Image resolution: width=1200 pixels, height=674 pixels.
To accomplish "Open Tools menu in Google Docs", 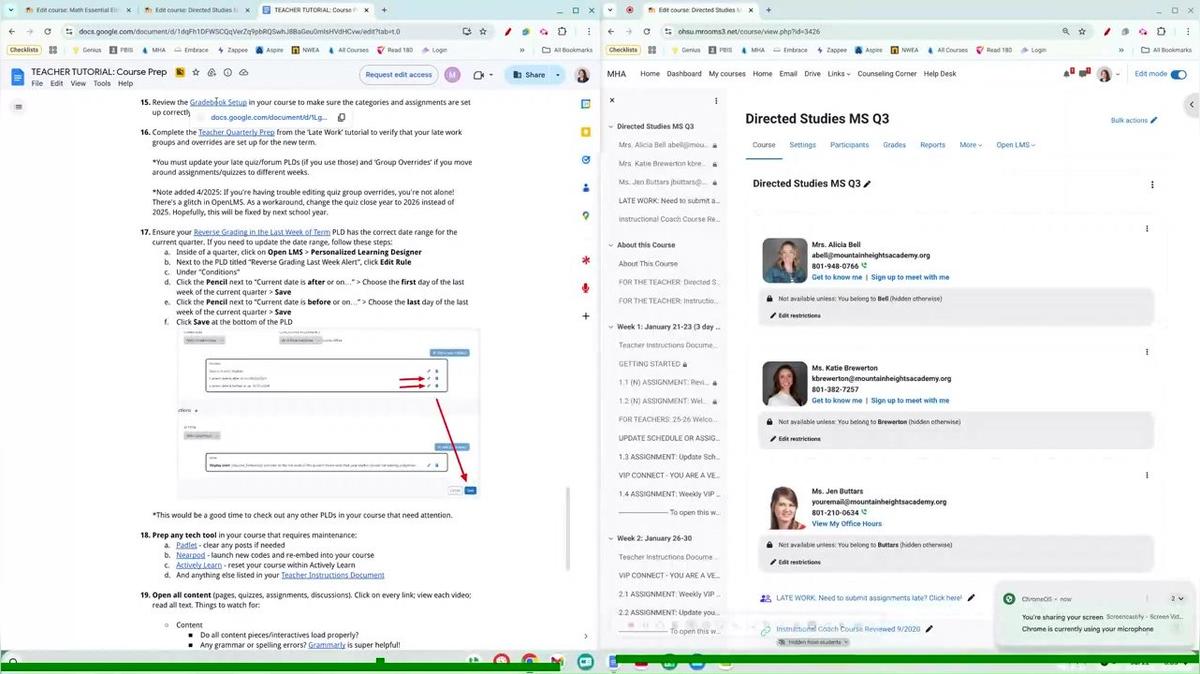I will (101, 84).
